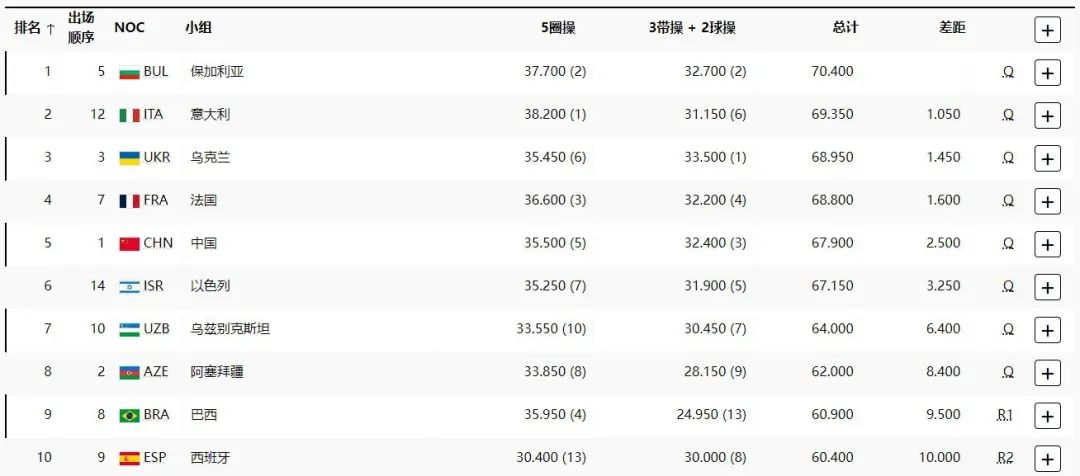Expand the Italy row details

point(1047,116)
